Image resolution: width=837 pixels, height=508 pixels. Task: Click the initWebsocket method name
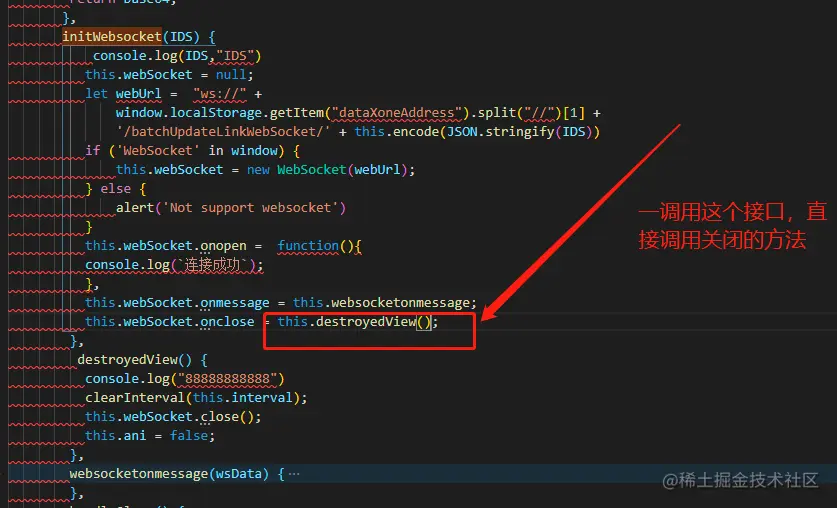click(x=112, y=37)
